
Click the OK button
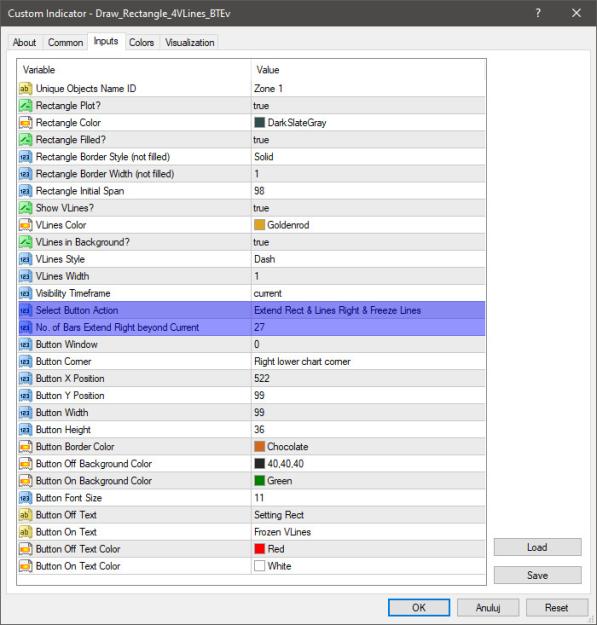click(419, 607)
